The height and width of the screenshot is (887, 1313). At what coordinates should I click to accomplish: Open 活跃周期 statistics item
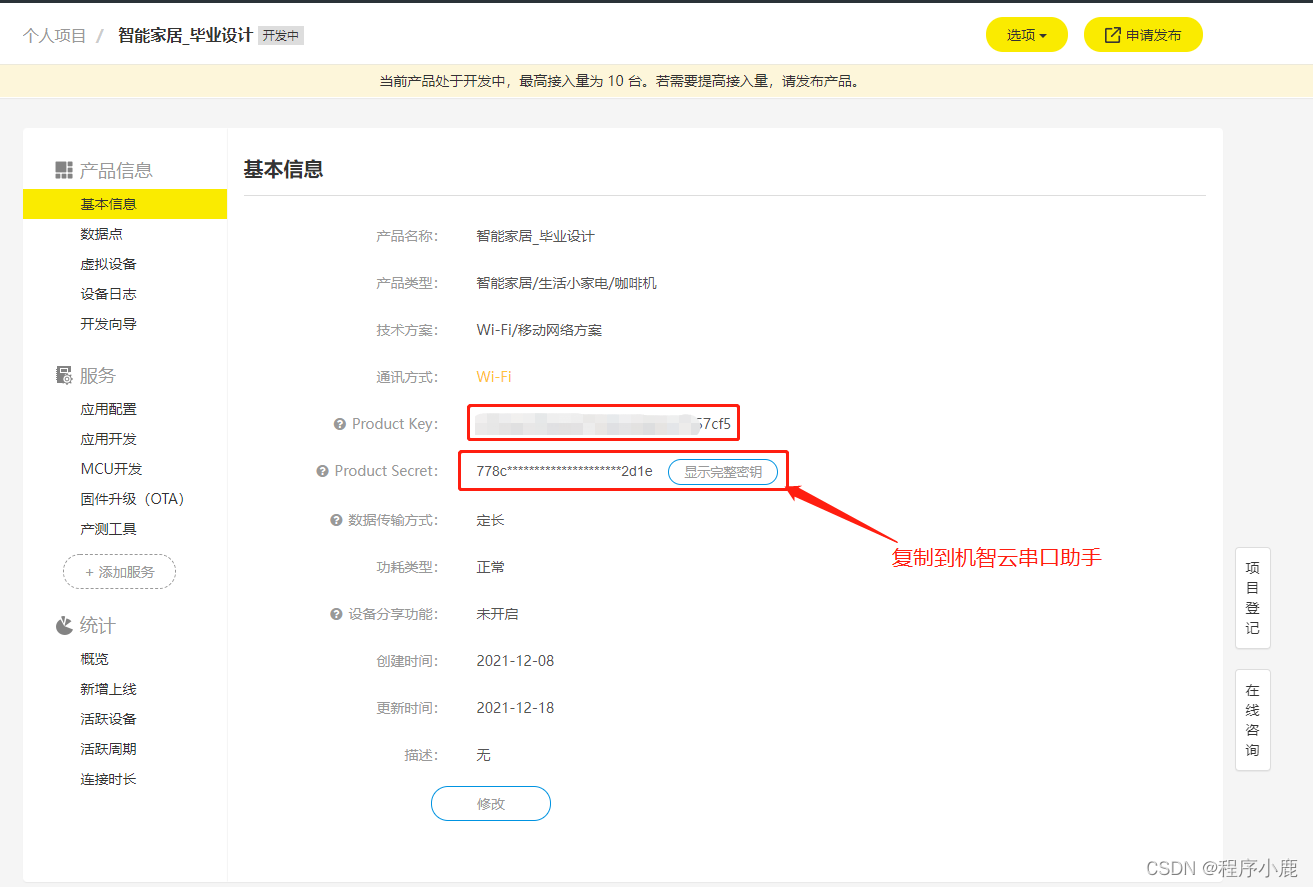[109, 749]
